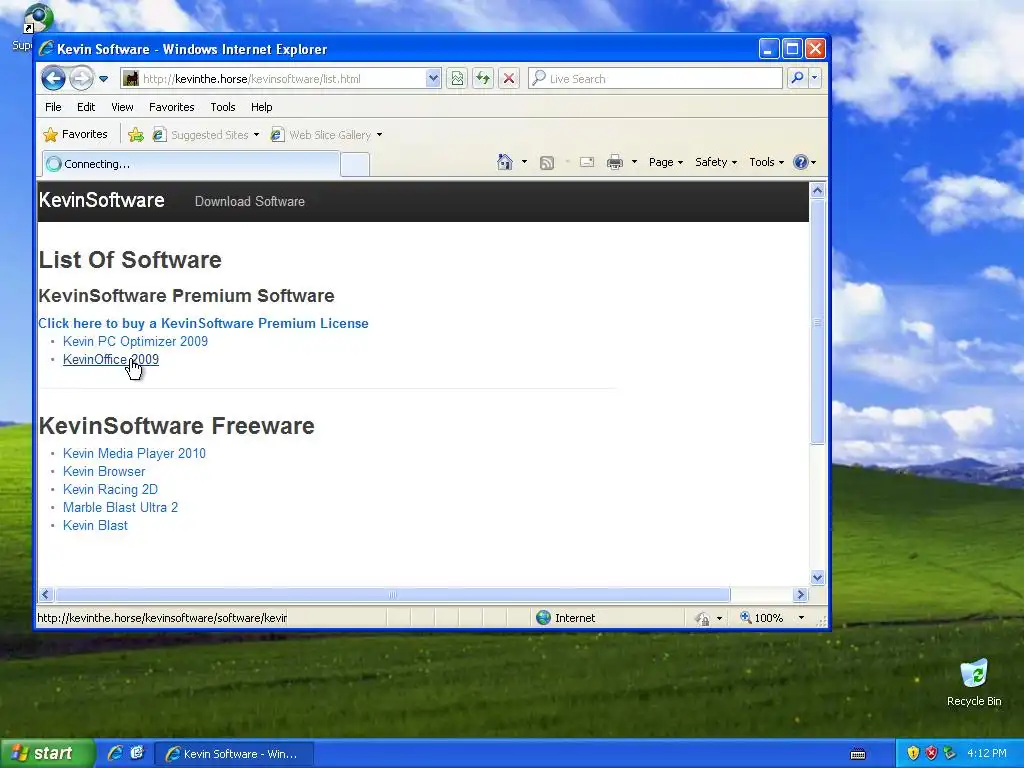Click the yellow security shield tray icon
The width and height of the screenshot is (1024, 768).
[913, 753]
